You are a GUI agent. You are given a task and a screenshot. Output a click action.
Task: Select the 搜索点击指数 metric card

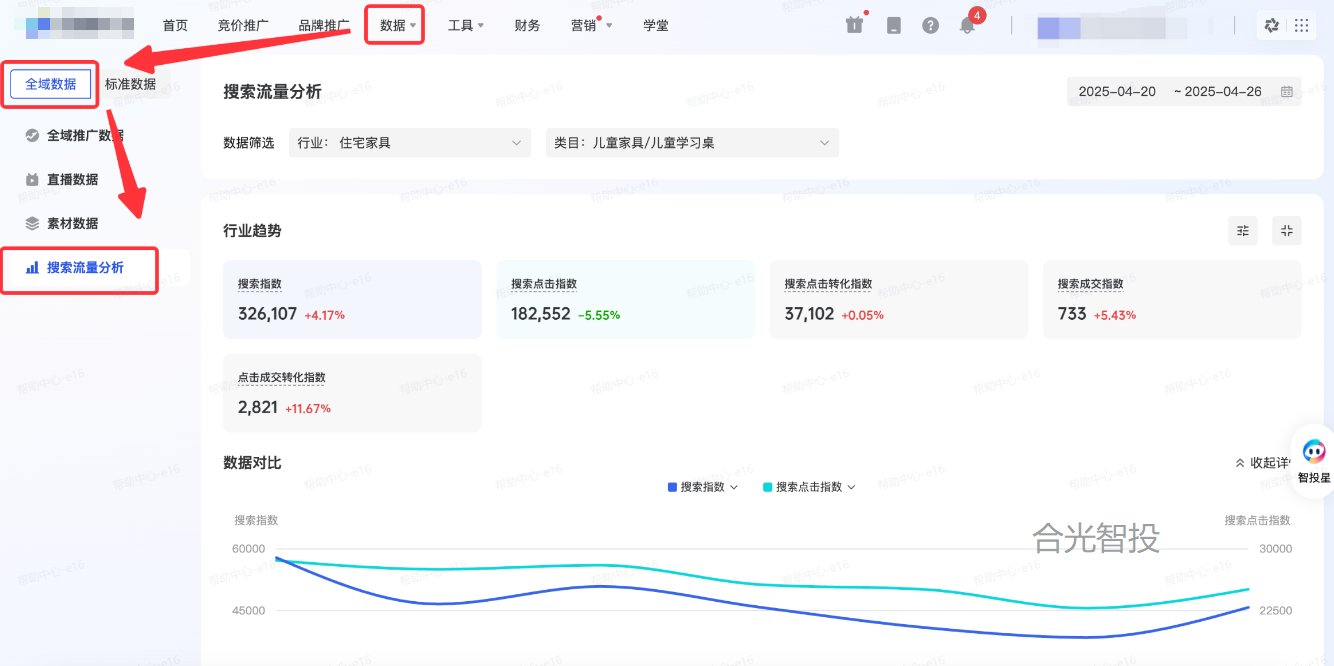point(626,299)
